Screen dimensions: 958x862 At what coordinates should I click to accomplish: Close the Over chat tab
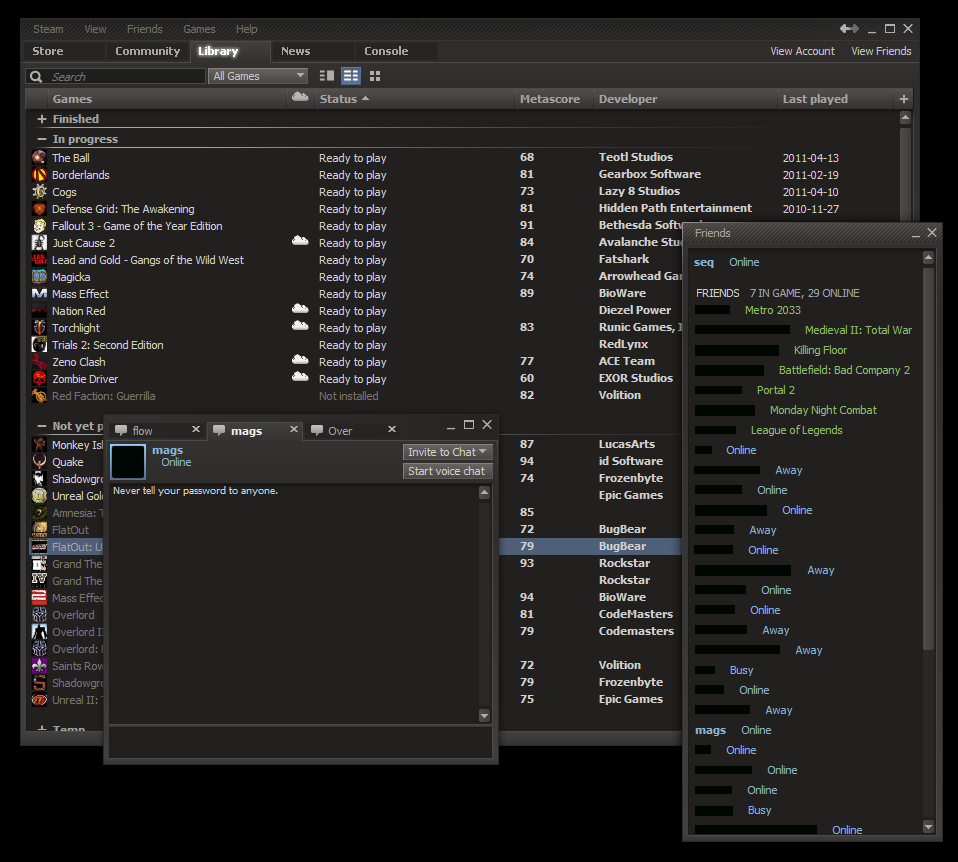(392, 429)
